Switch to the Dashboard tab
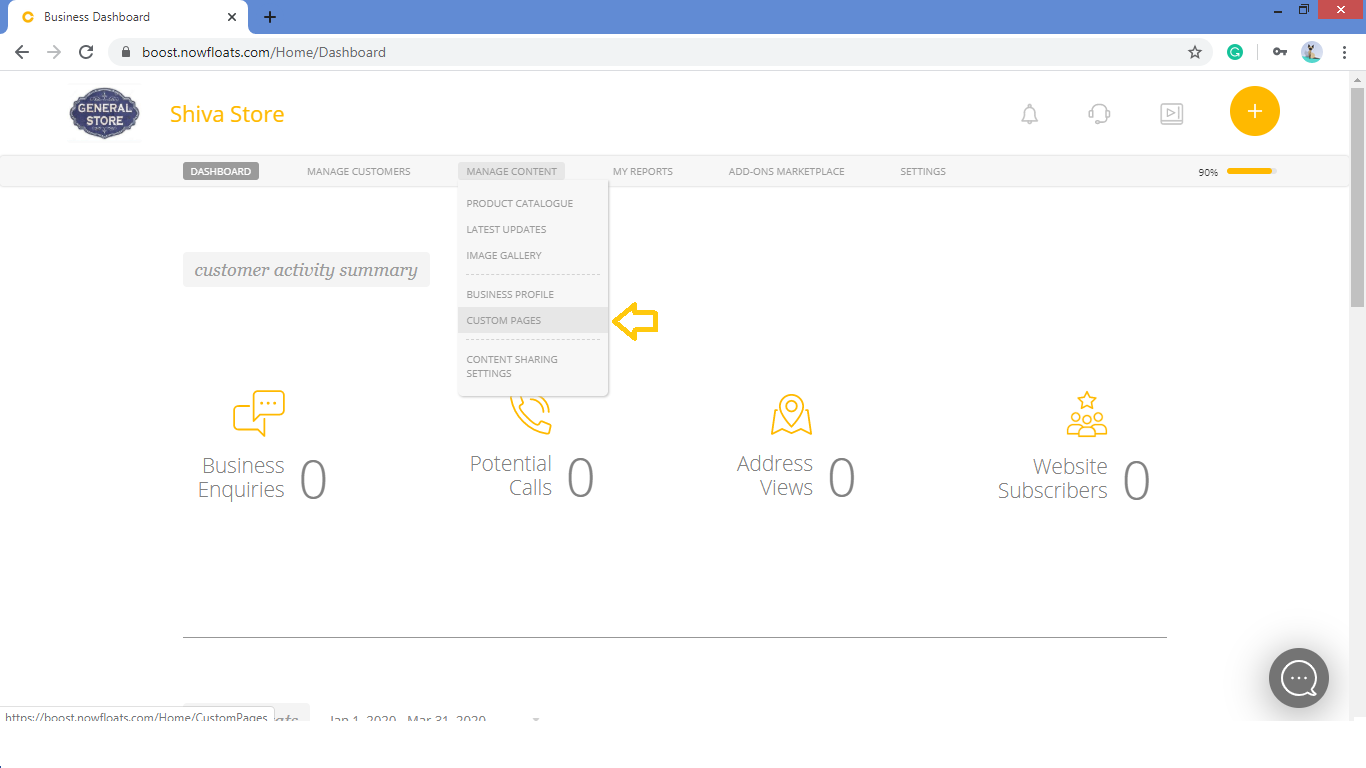Screen dimensions: 1366x768 click(x=220, y=171)
